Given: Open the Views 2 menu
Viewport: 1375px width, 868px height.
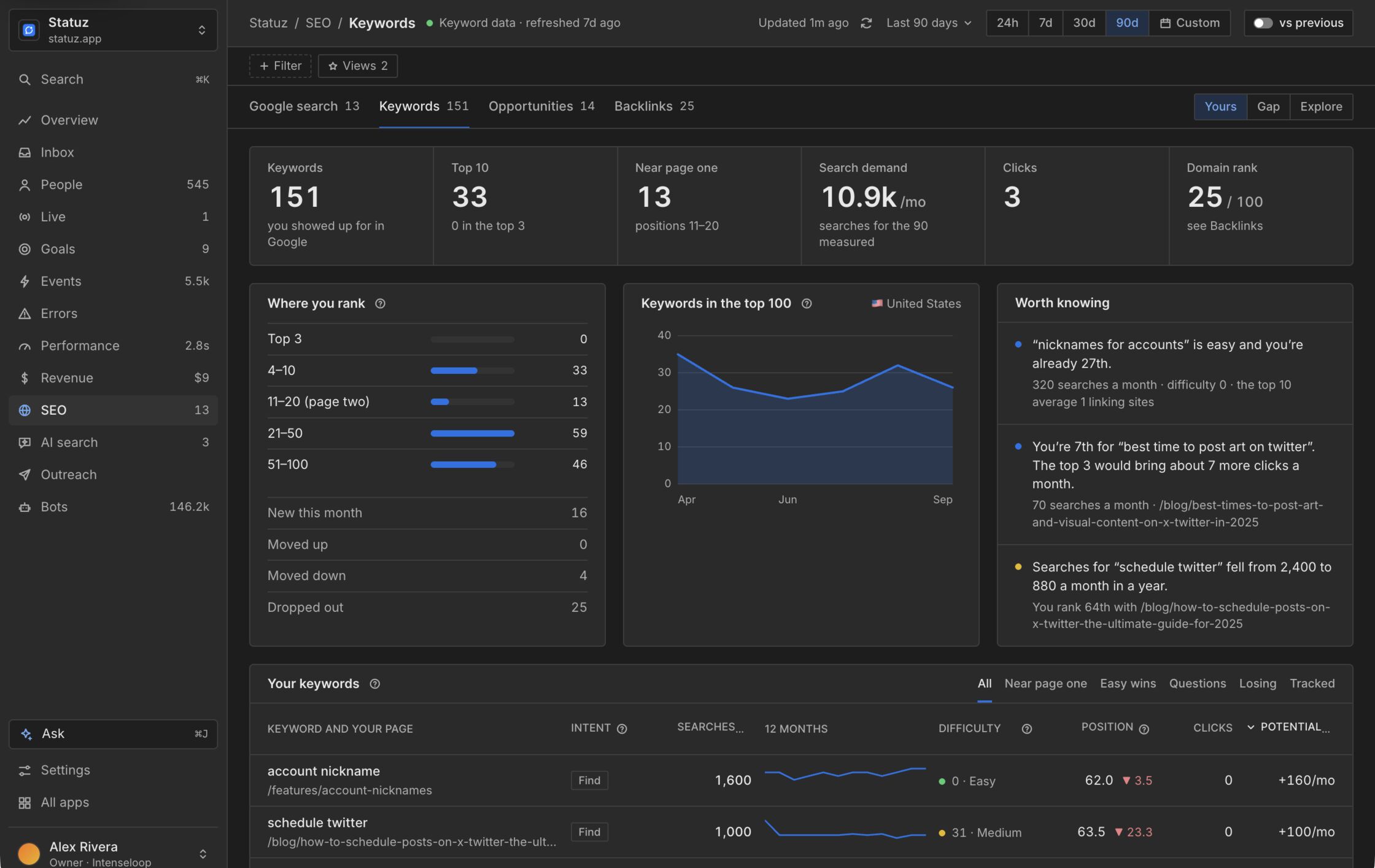Looking at the screenshot, I should tap(358, 66).
